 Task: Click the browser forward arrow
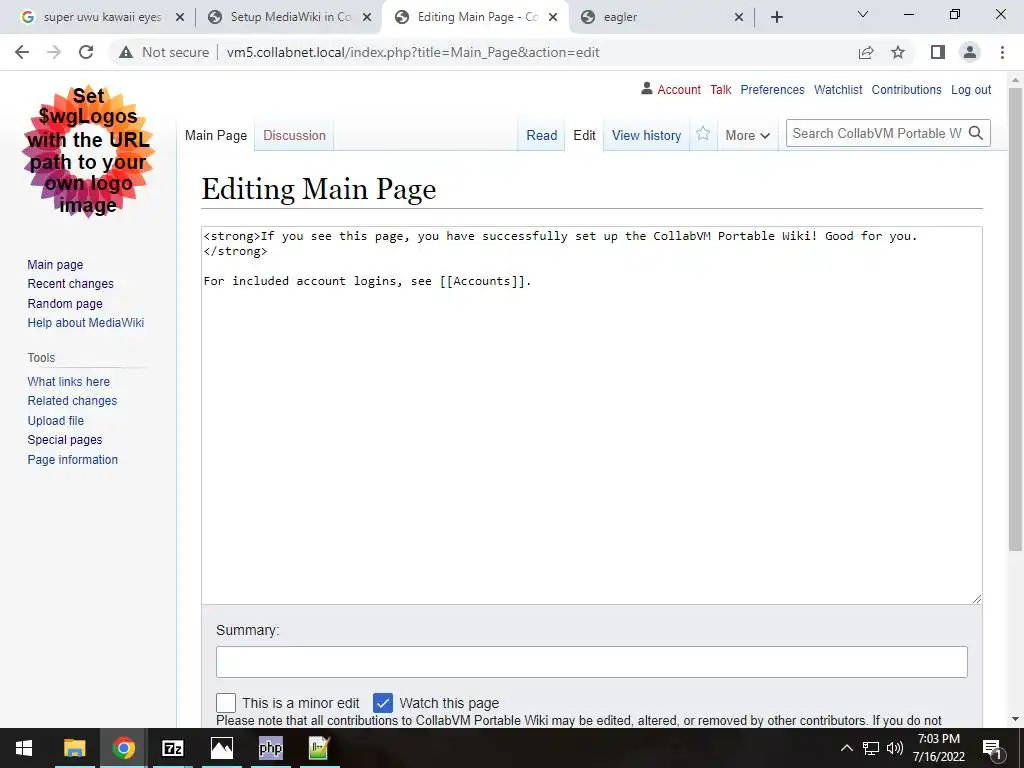pyautogui.click(x=54, y=52)
